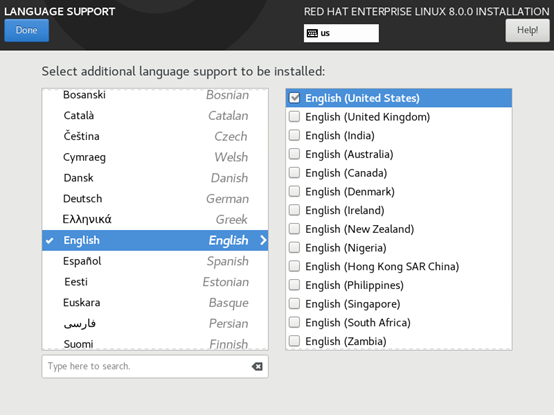
Task: Tick English (Australia) checkbox
Action: click(x=294, y=154)
